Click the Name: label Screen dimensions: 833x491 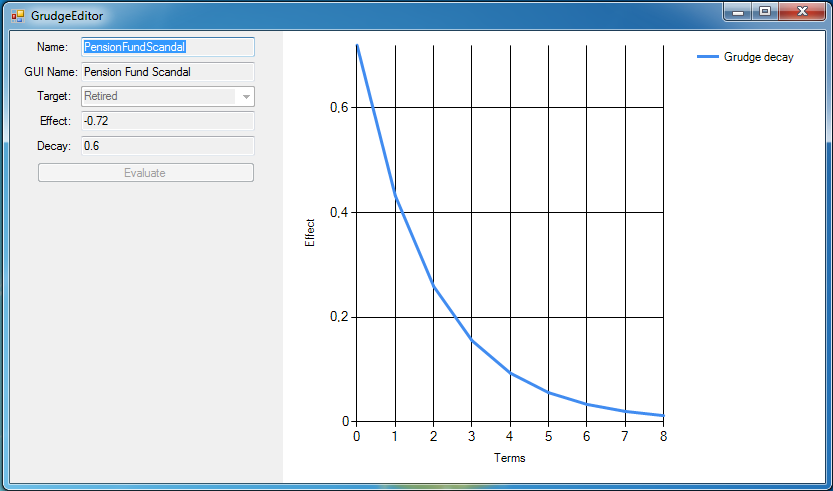pyautogui.click(x=53, y=47)
